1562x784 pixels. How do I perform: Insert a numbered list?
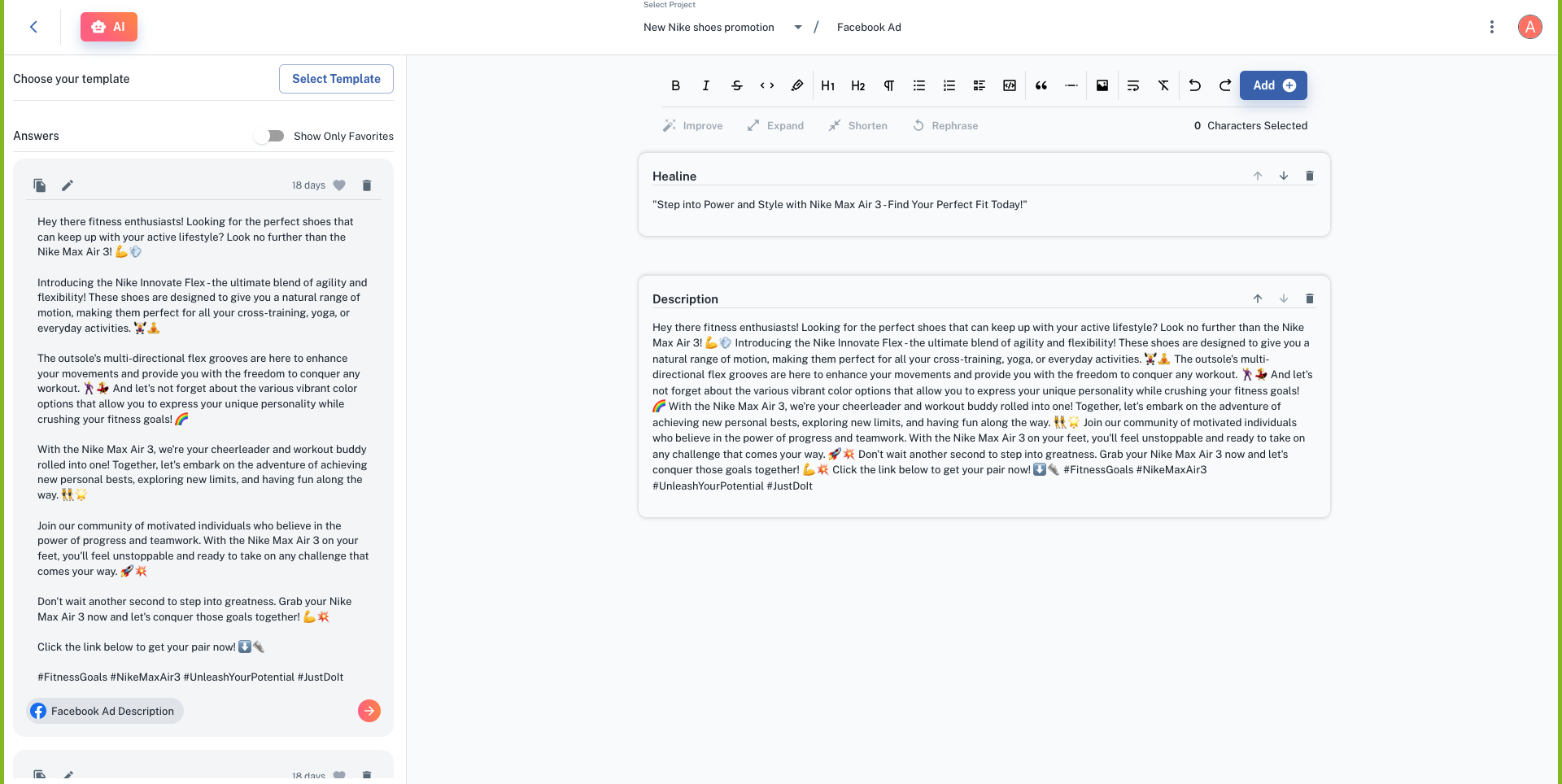tap(949, 85)
